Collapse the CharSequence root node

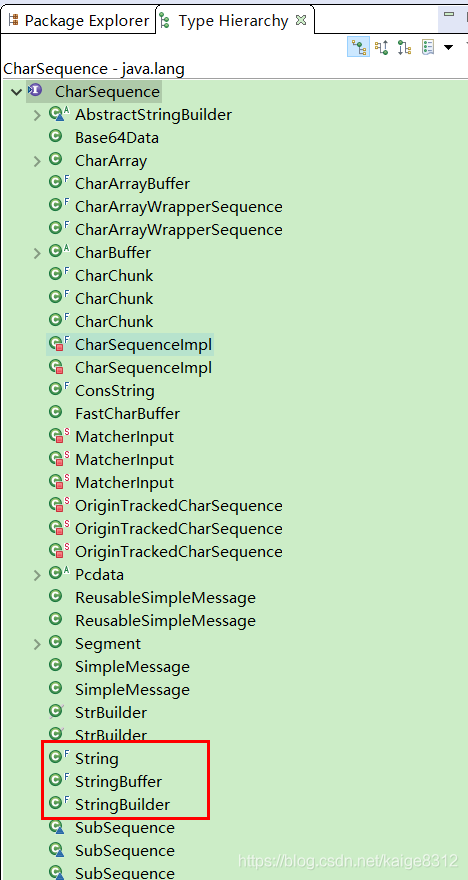pyautogui.click(x=15, y=91)
